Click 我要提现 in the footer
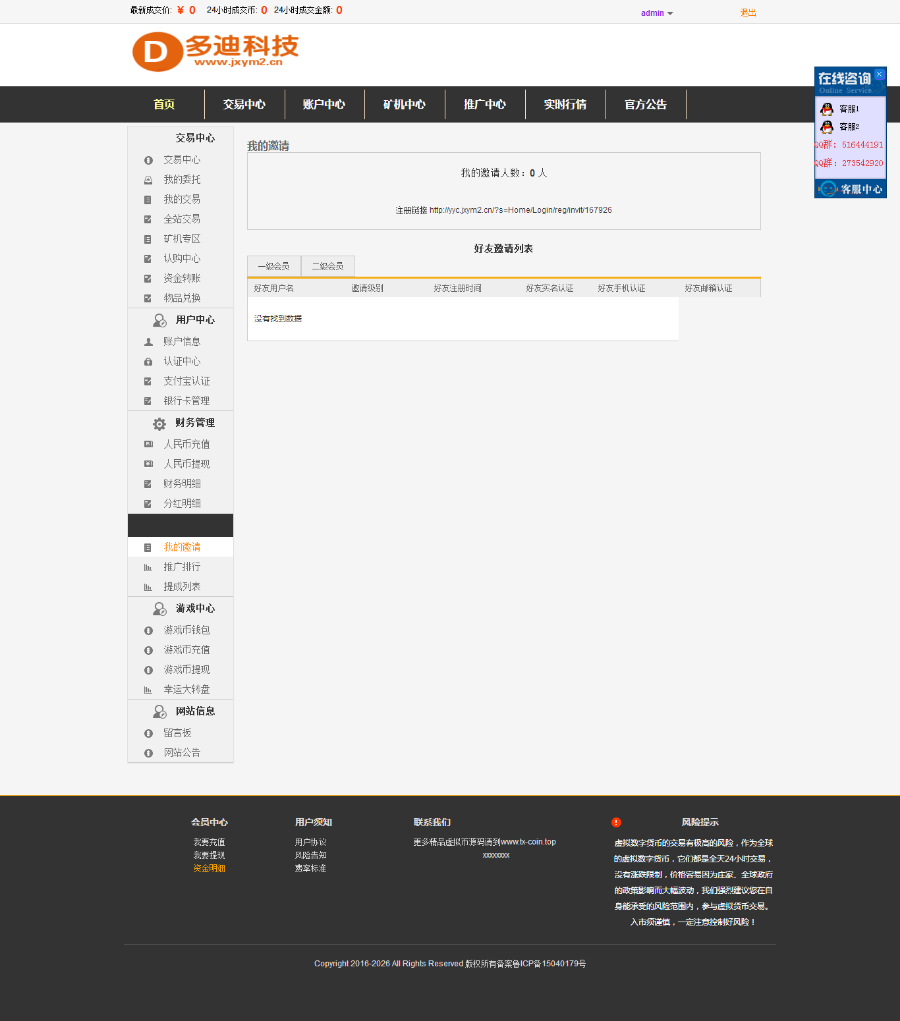Screen dimensions: 900x1021 209,856
